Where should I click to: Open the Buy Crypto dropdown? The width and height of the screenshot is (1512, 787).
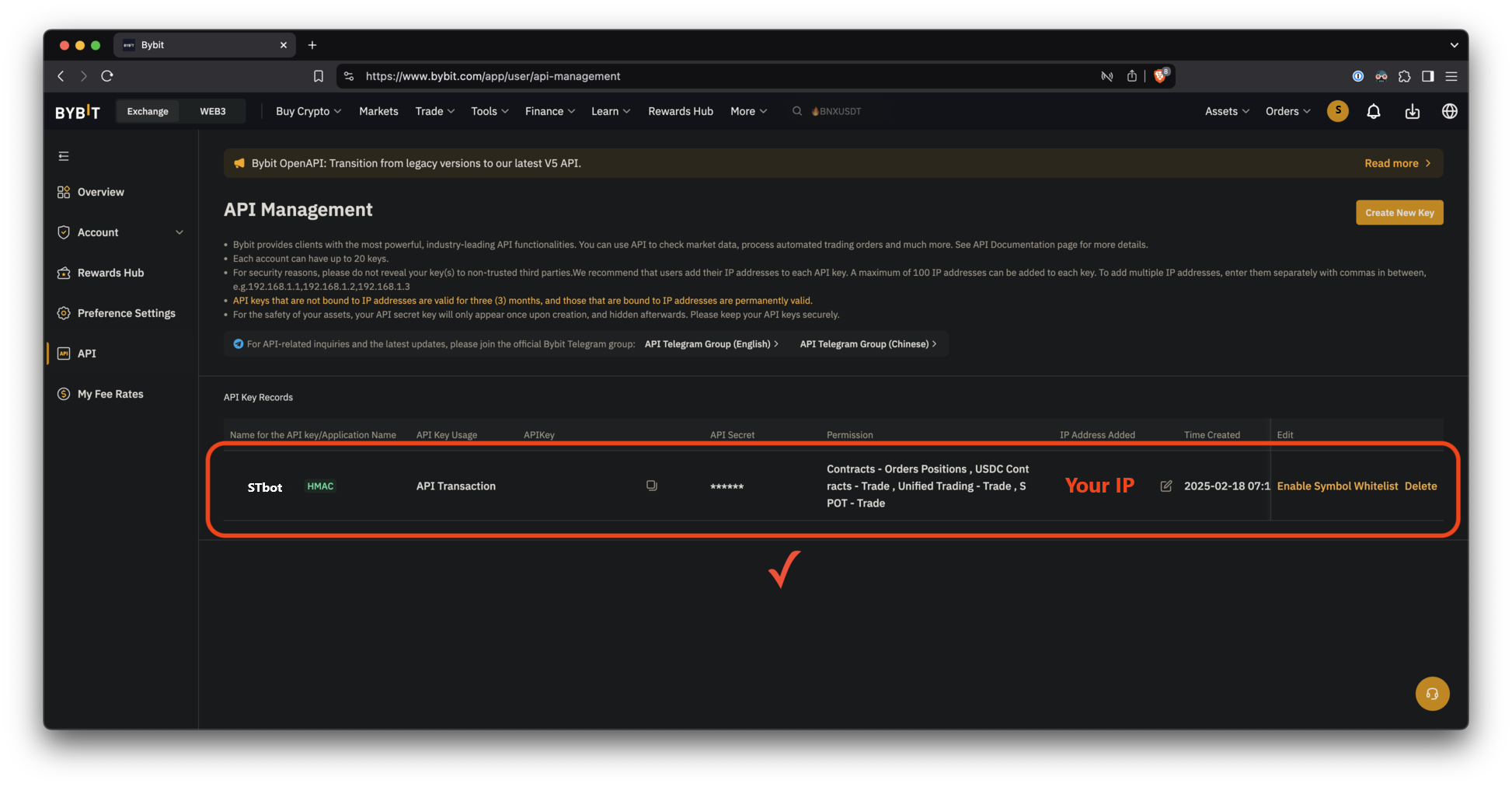308,111
